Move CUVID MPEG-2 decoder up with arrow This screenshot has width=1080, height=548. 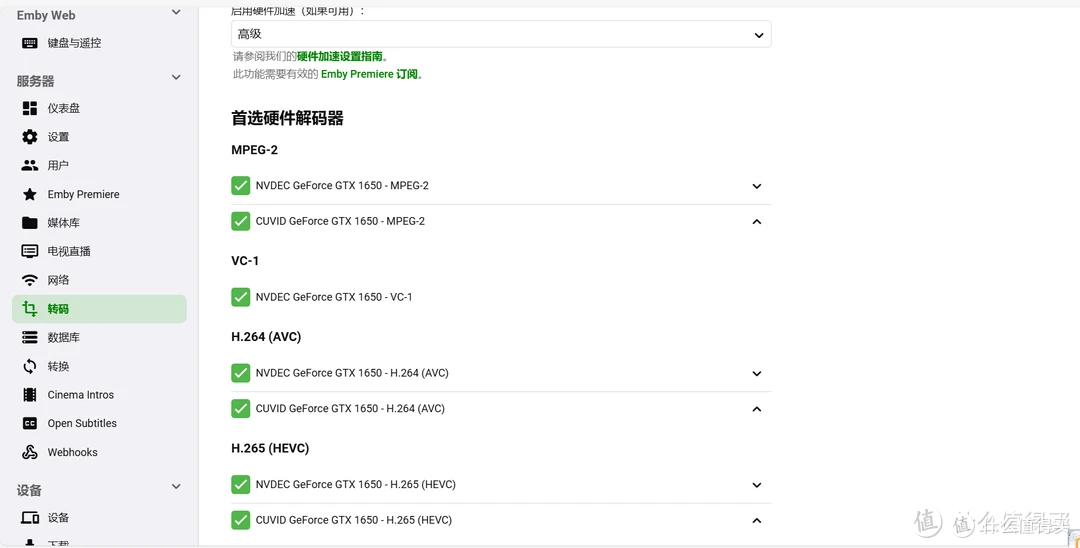[756, 222]
